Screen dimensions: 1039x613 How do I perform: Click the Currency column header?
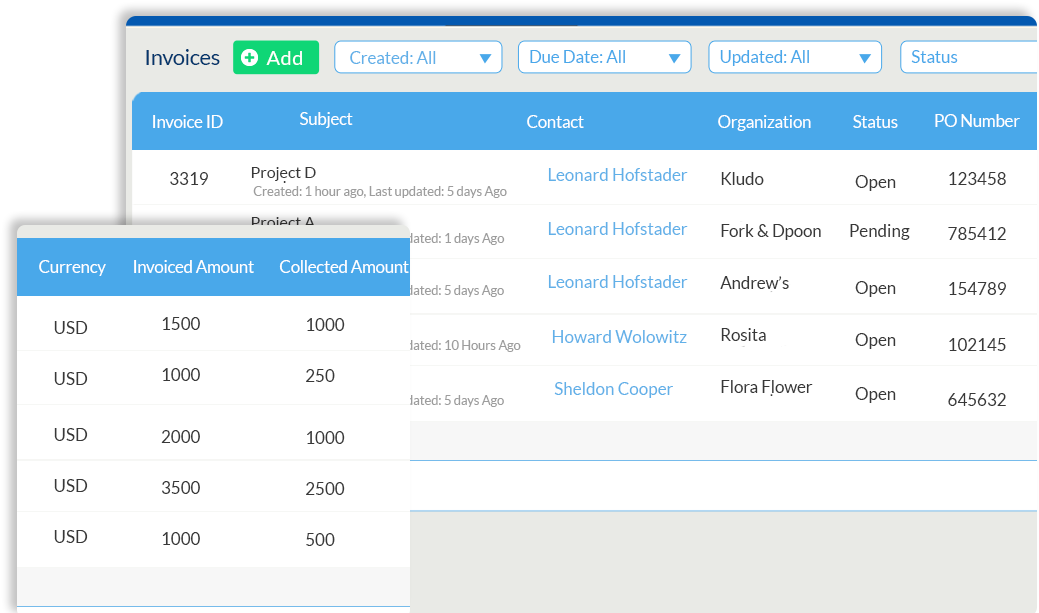[71, 267]
